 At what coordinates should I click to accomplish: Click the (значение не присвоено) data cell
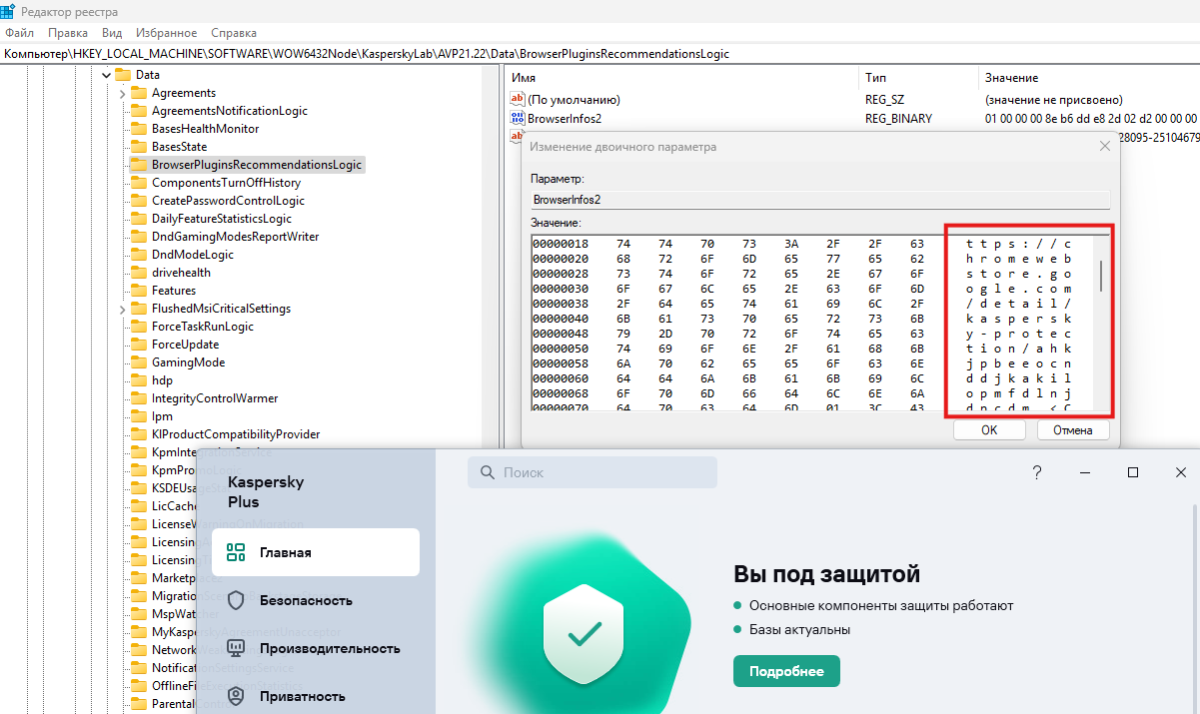(1054, 99)
